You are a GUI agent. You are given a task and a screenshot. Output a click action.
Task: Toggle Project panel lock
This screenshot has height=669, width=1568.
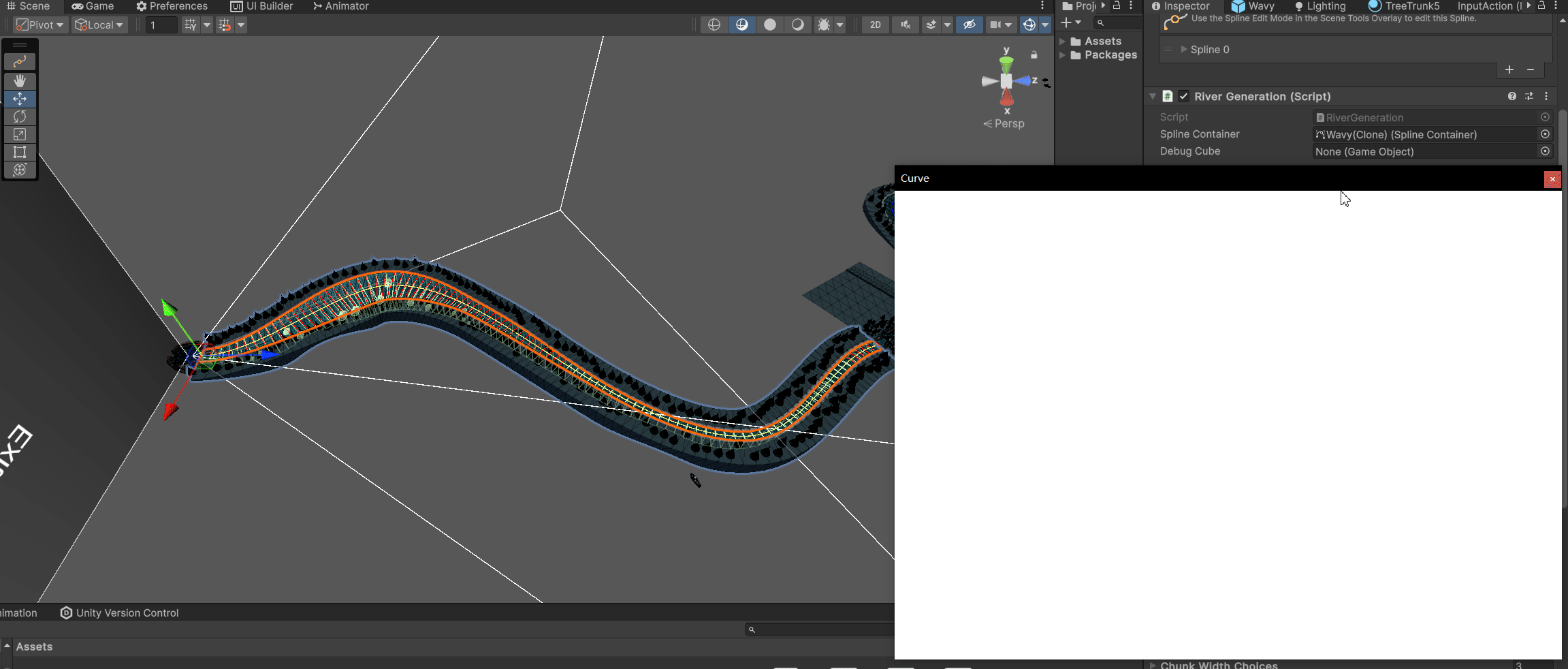click(1117, 5)
